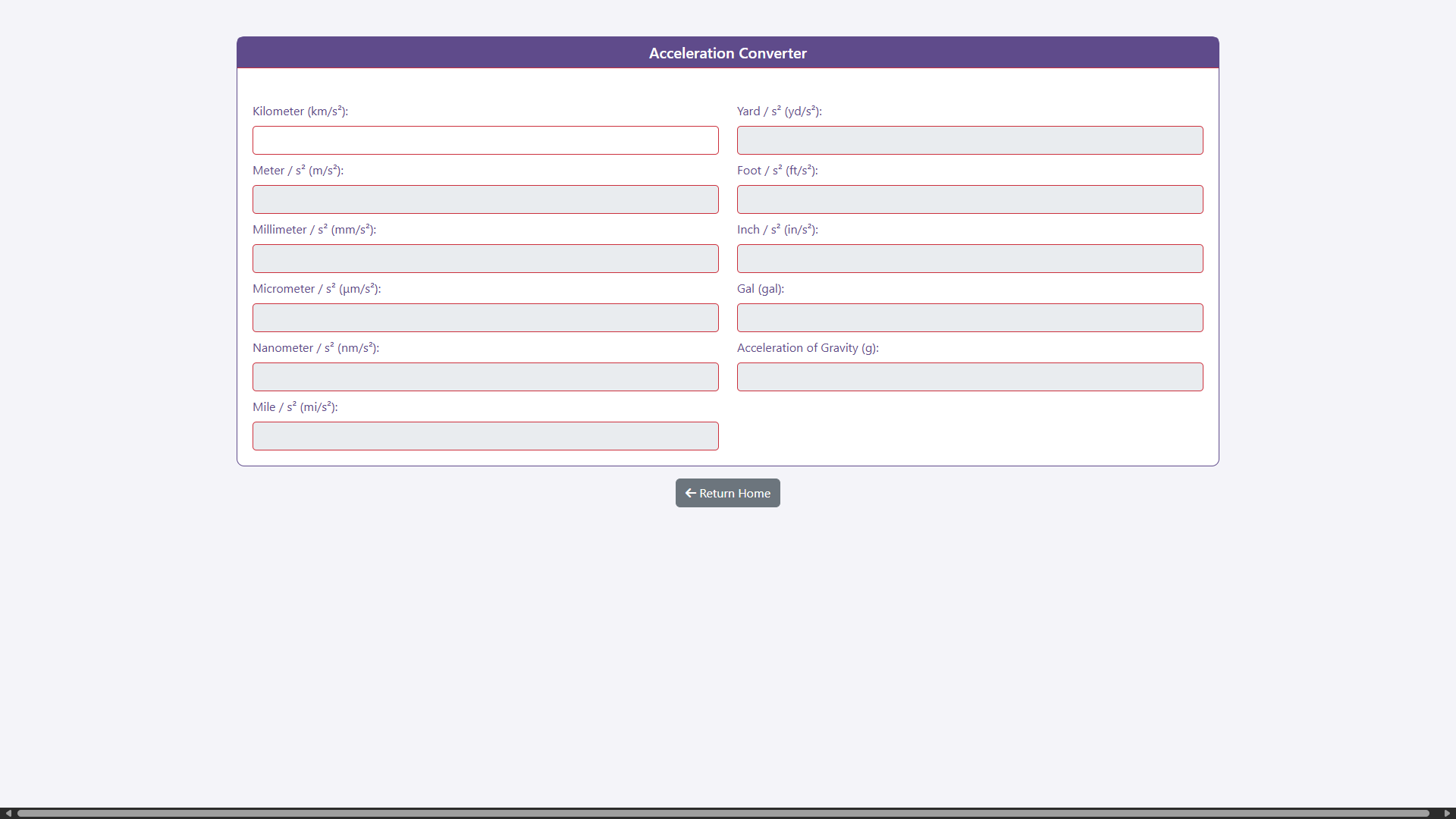Click the horizontal scrollbar's right arrow
The height and width of the screenshot is (819, 1456).
pos(1447,813)
